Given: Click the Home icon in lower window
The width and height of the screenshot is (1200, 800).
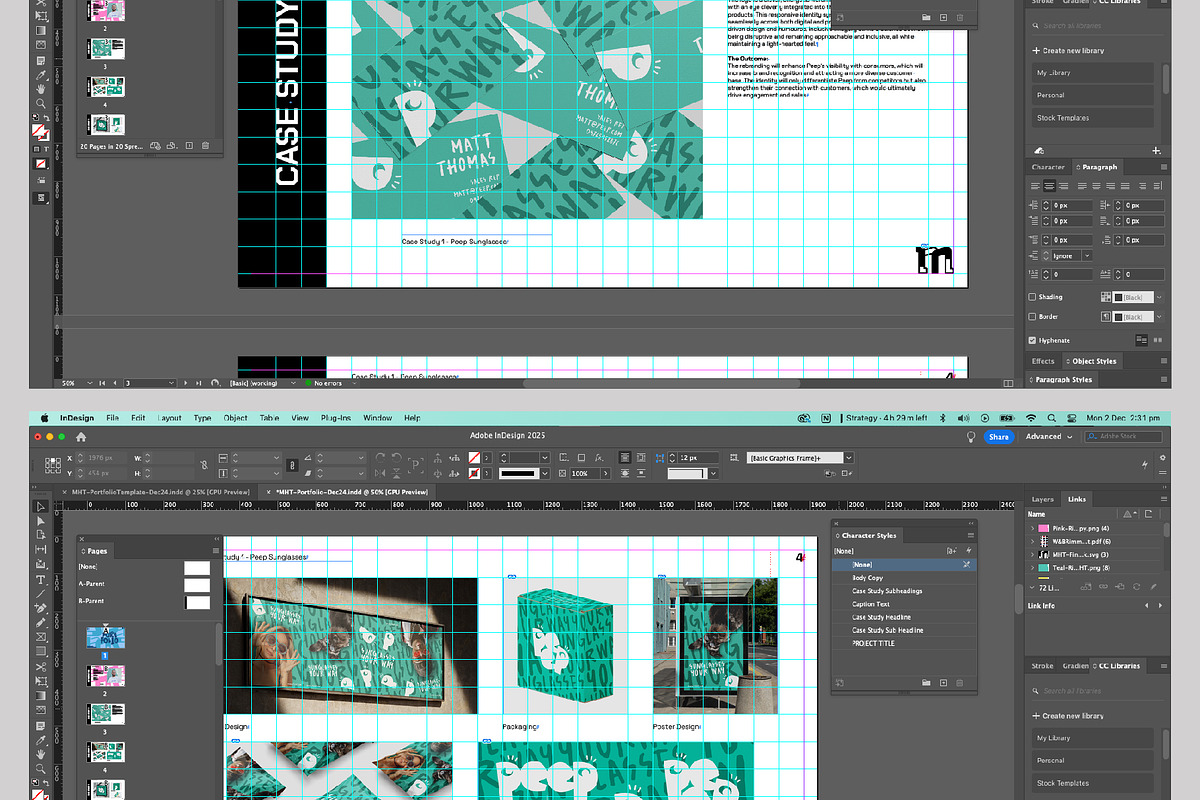Looking at the screenshot, I should pyautogui.click(x=81, y=437).
